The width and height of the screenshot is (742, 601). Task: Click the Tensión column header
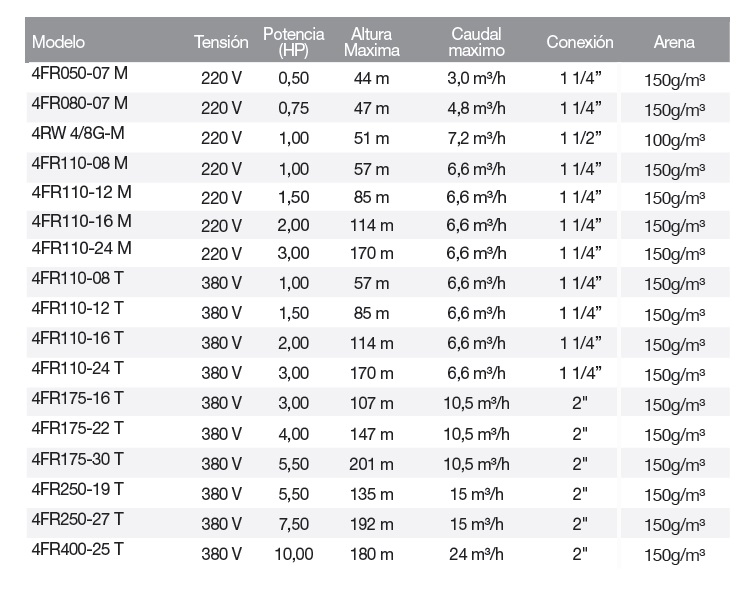tap(221, 42)
